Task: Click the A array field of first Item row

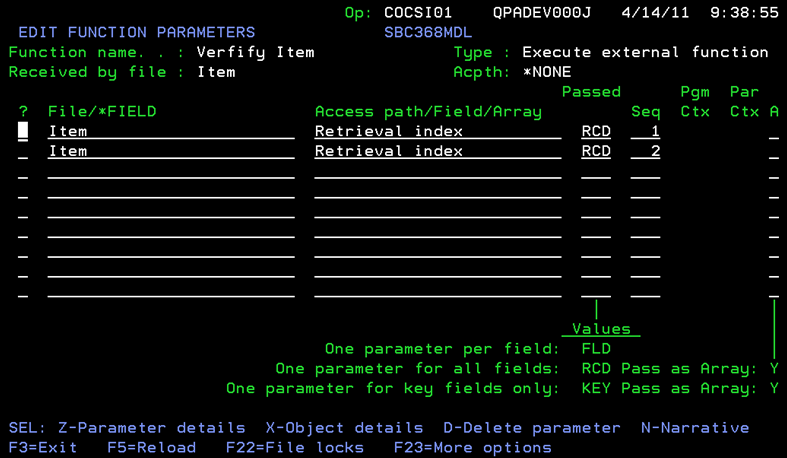Action: click(x=774, y=131)
